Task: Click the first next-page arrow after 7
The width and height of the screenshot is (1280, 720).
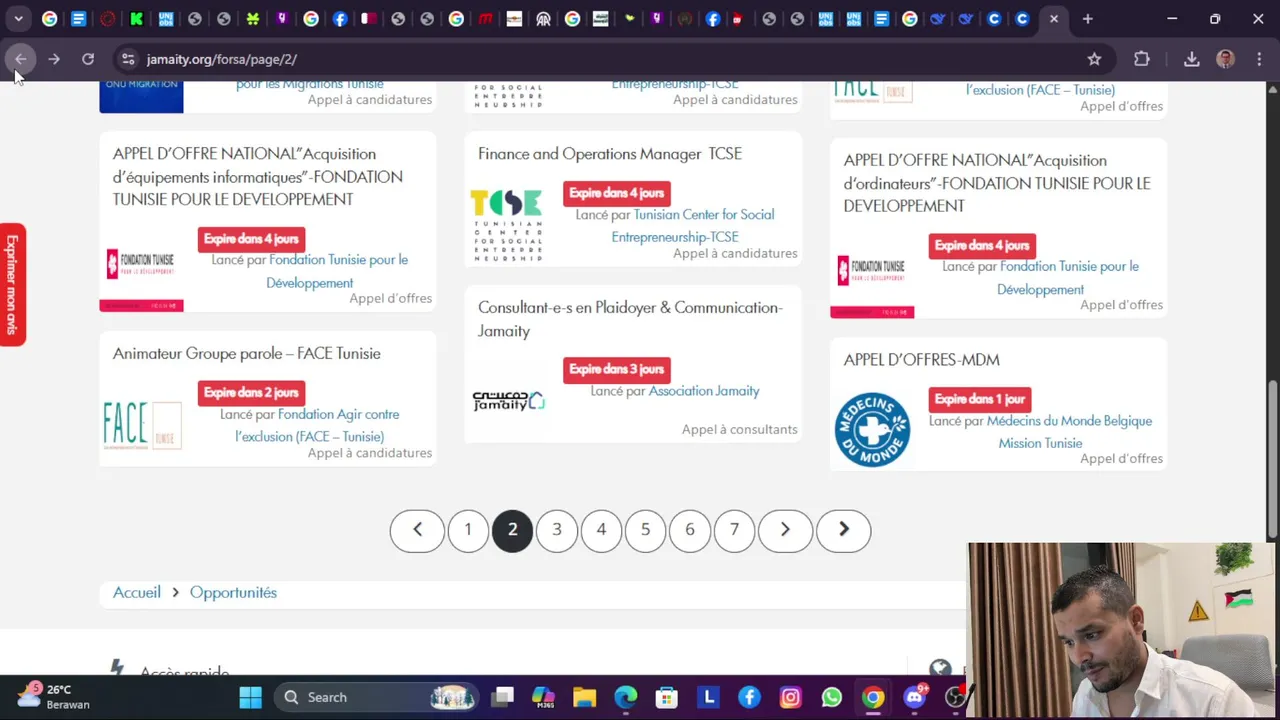Action: [x=785, y=530]
